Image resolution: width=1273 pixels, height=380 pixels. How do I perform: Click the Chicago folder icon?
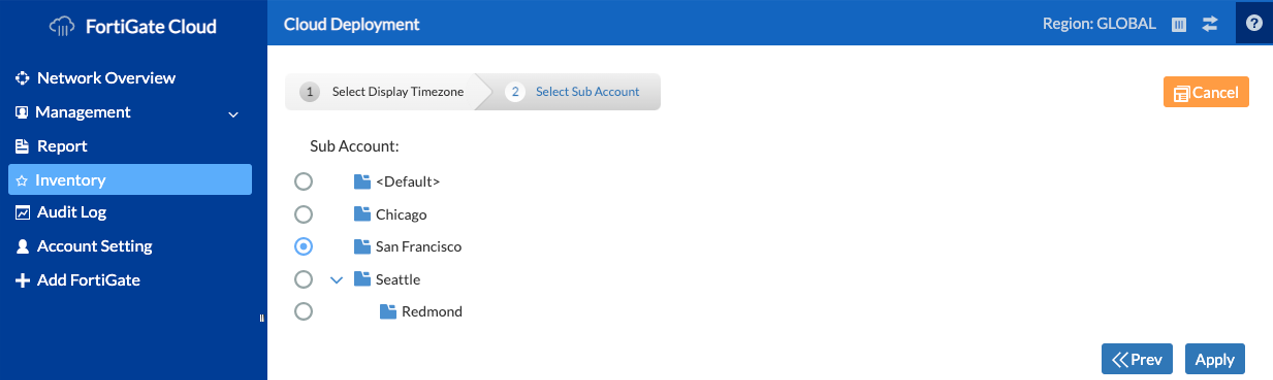tap(362, 214)
